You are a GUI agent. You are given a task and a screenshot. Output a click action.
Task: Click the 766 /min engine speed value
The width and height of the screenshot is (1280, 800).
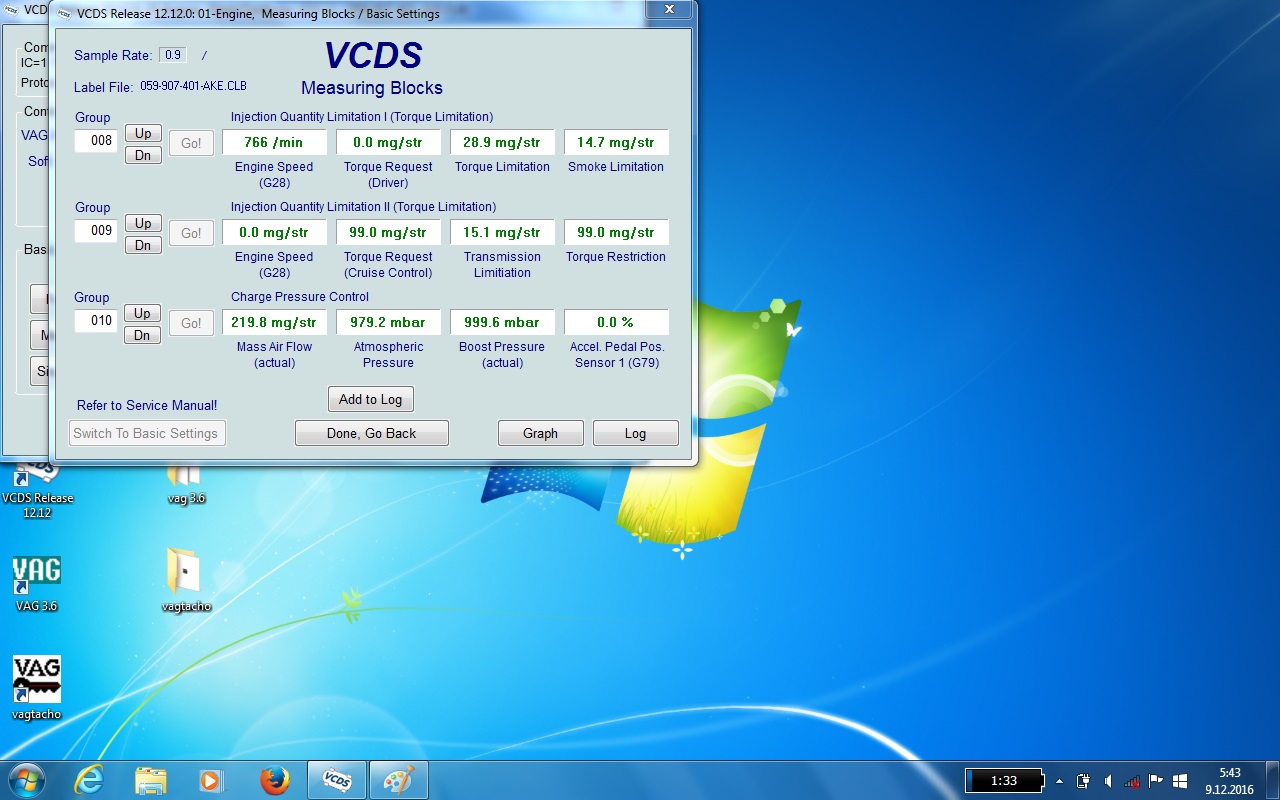275,142
